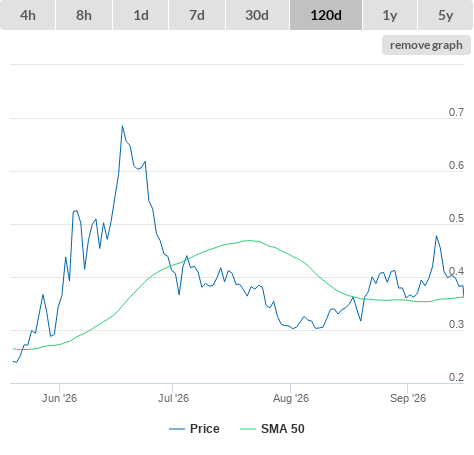474x455 pixels.
Task: Select the active 120d tab
Action: [326, 15]
